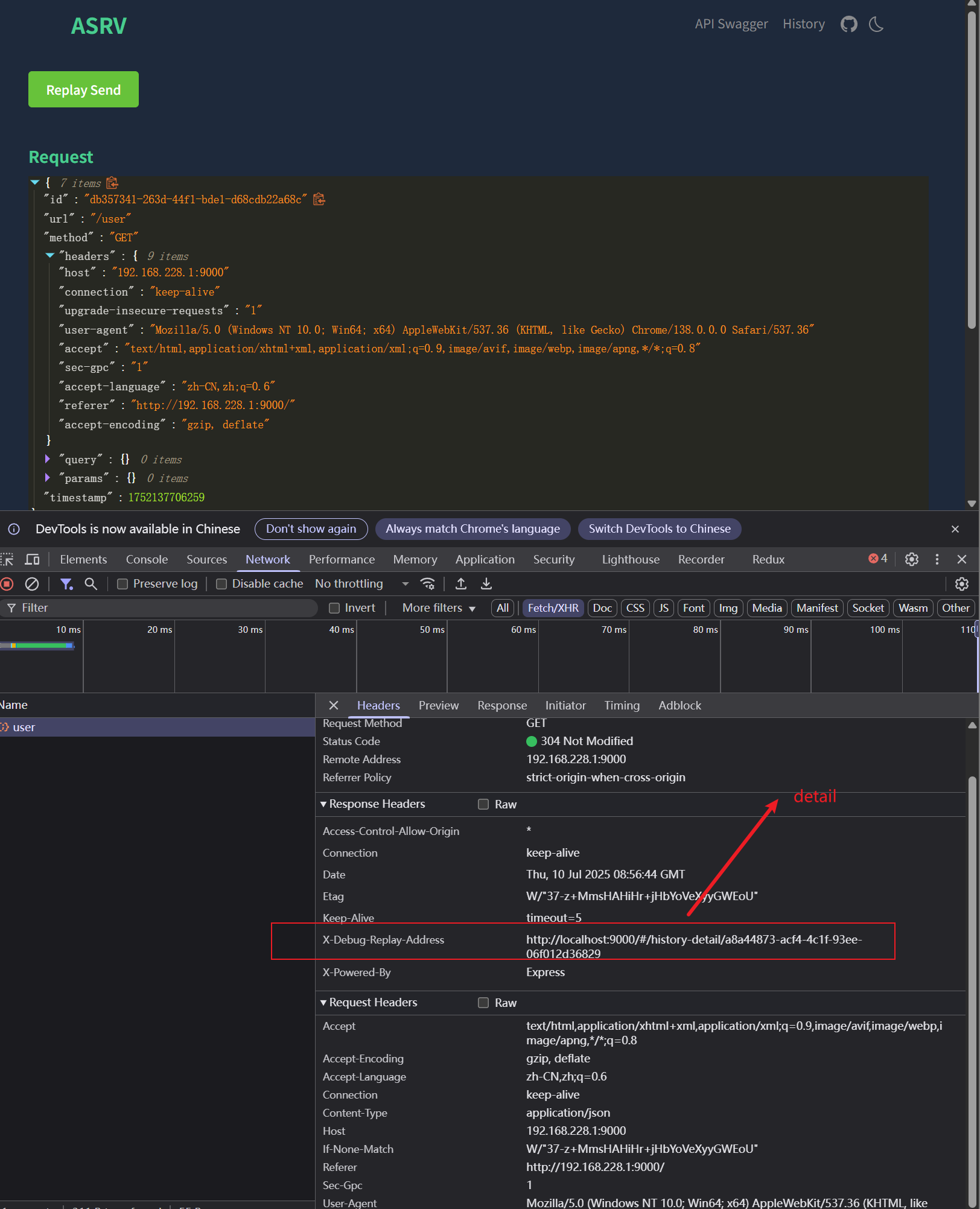
Task: Switch to the Console tab
Action: 147,559
